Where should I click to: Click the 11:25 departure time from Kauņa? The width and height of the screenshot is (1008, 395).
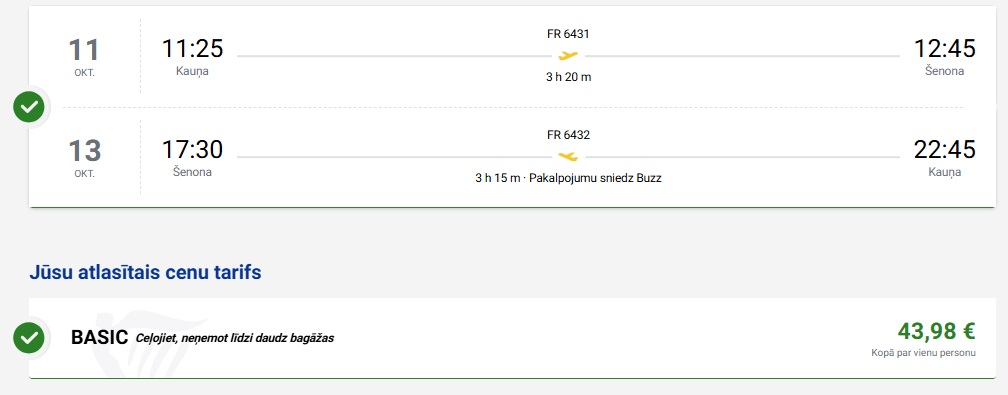tap(192, 49)
